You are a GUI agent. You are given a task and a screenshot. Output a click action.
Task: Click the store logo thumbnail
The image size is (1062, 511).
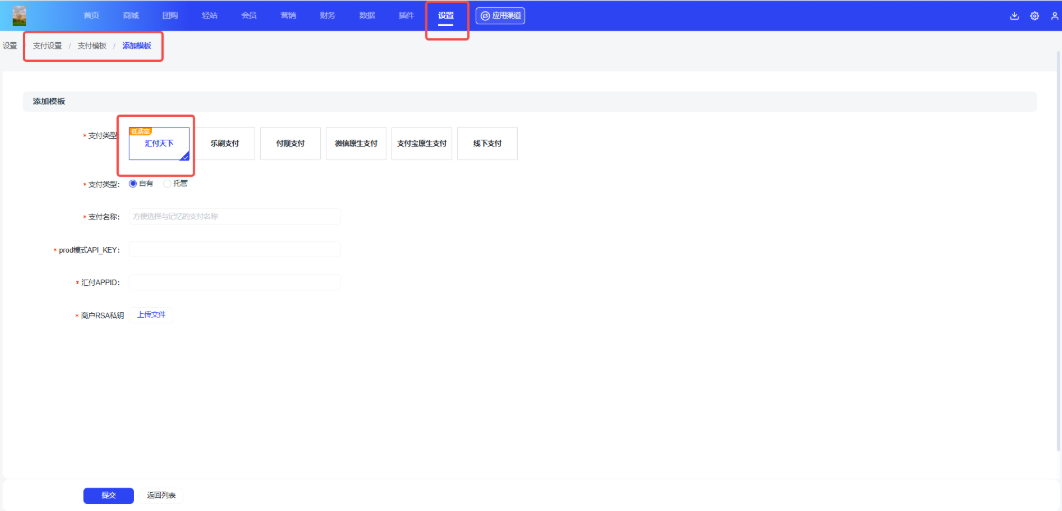click(x=19, y=15)
